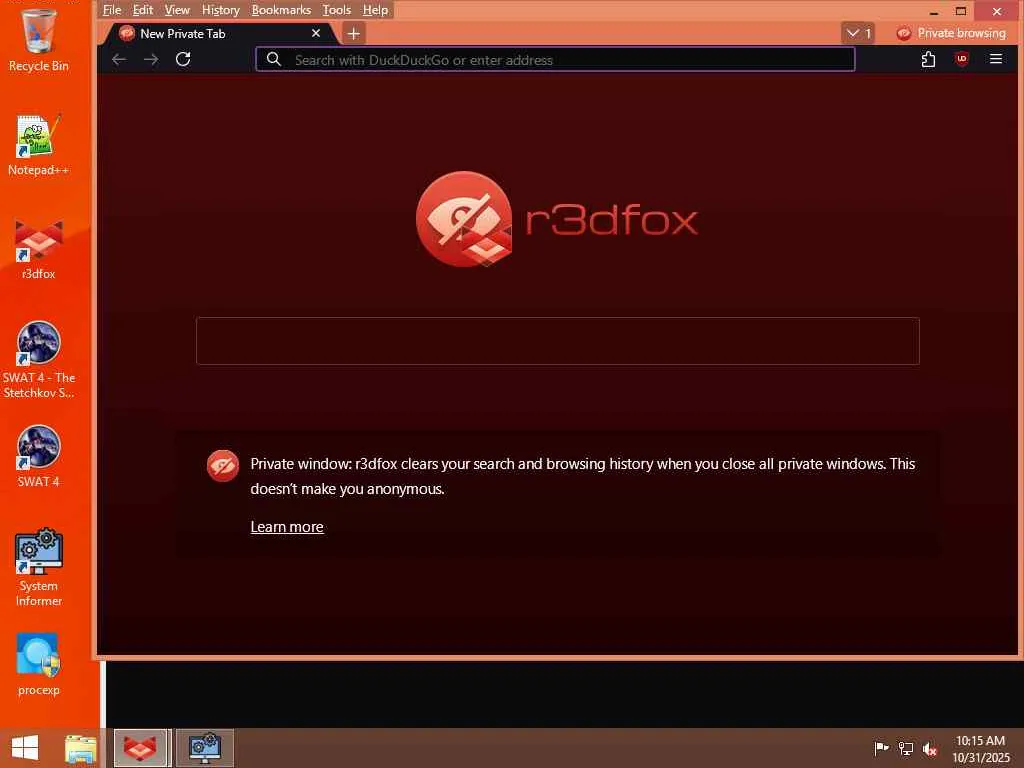Open the Edit menu
The image size is (1024, 768).
142,10
